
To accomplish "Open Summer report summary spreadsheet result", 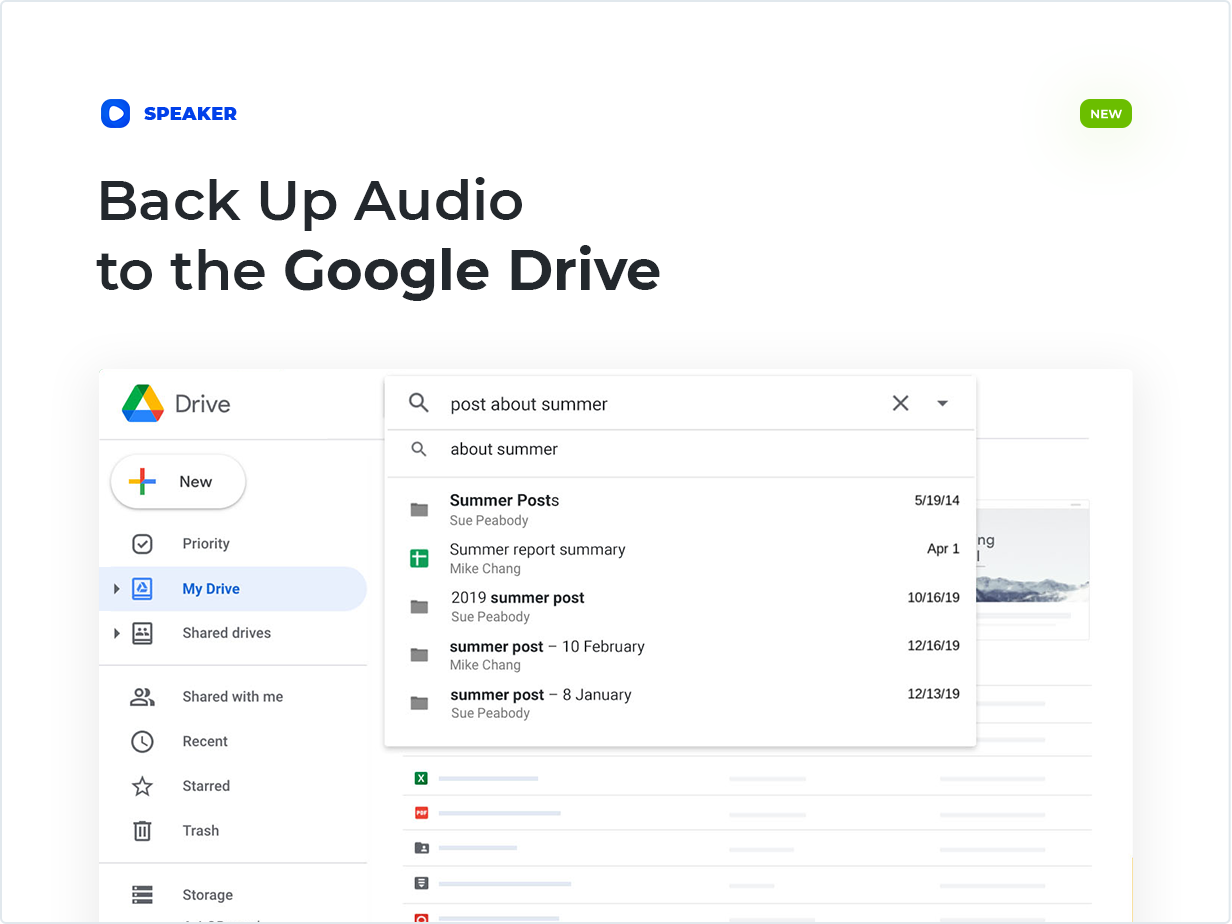I will point(680,558).
